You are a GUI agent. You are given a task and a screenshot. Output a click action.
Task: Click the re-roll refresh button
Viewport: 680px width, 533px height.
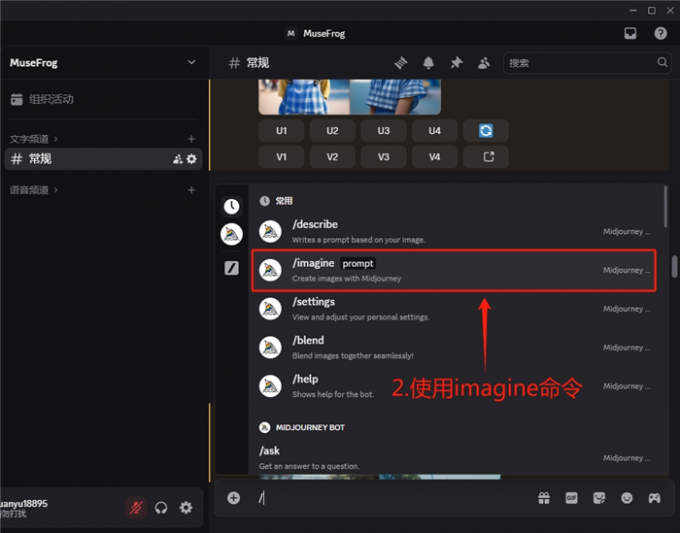(486, 131)
